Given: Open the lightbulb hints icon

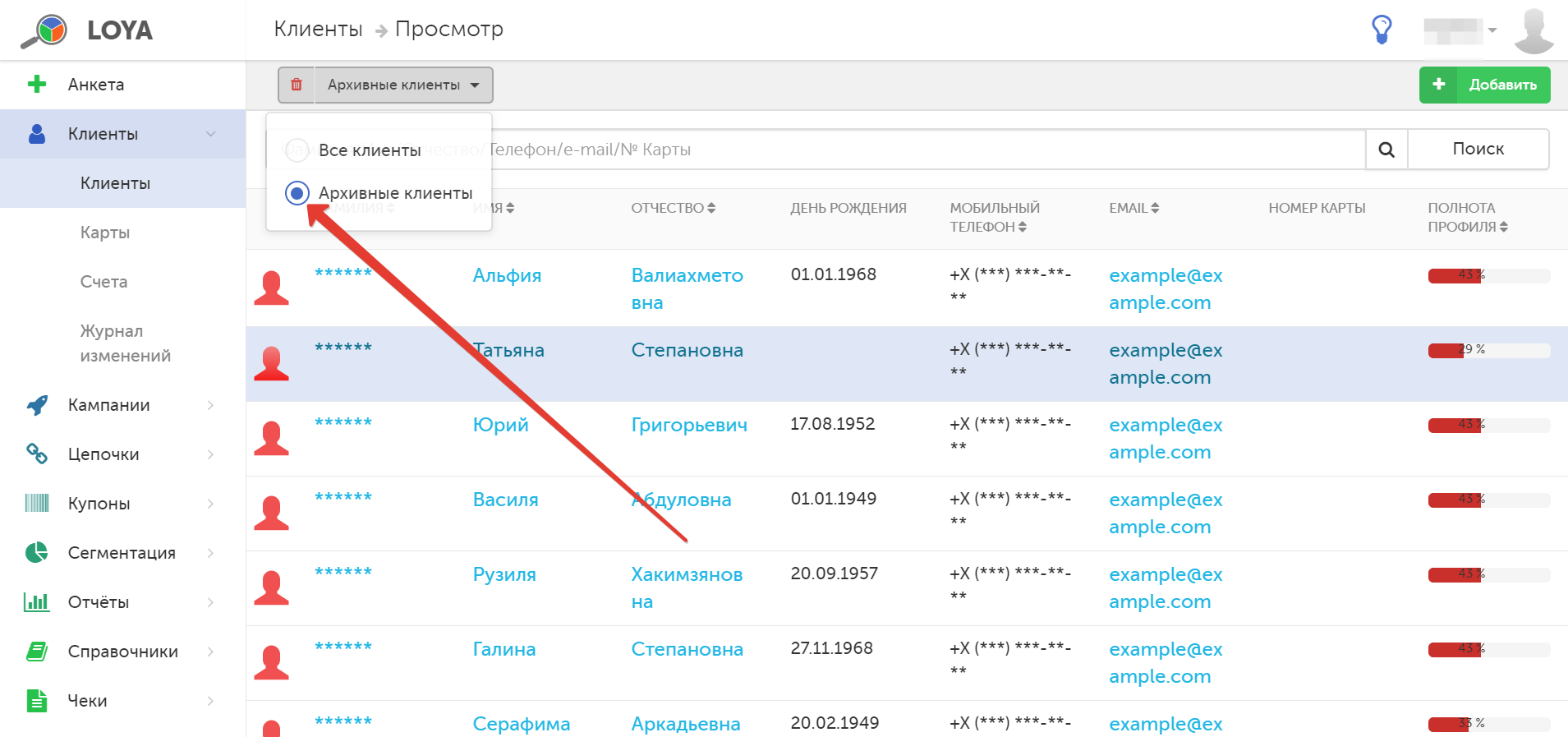Looking at the screenshot, I should [1382, 30].
